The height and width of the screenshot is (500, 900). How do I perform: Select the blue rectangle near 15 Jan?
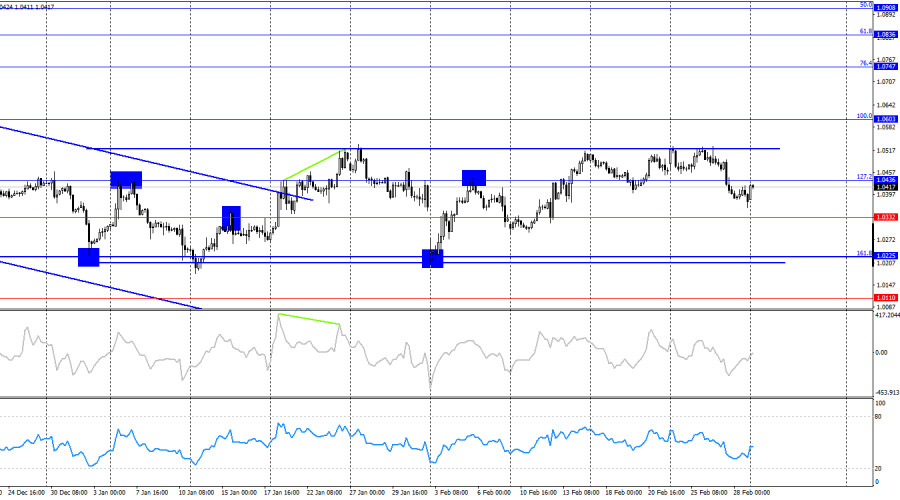(231, 219)
